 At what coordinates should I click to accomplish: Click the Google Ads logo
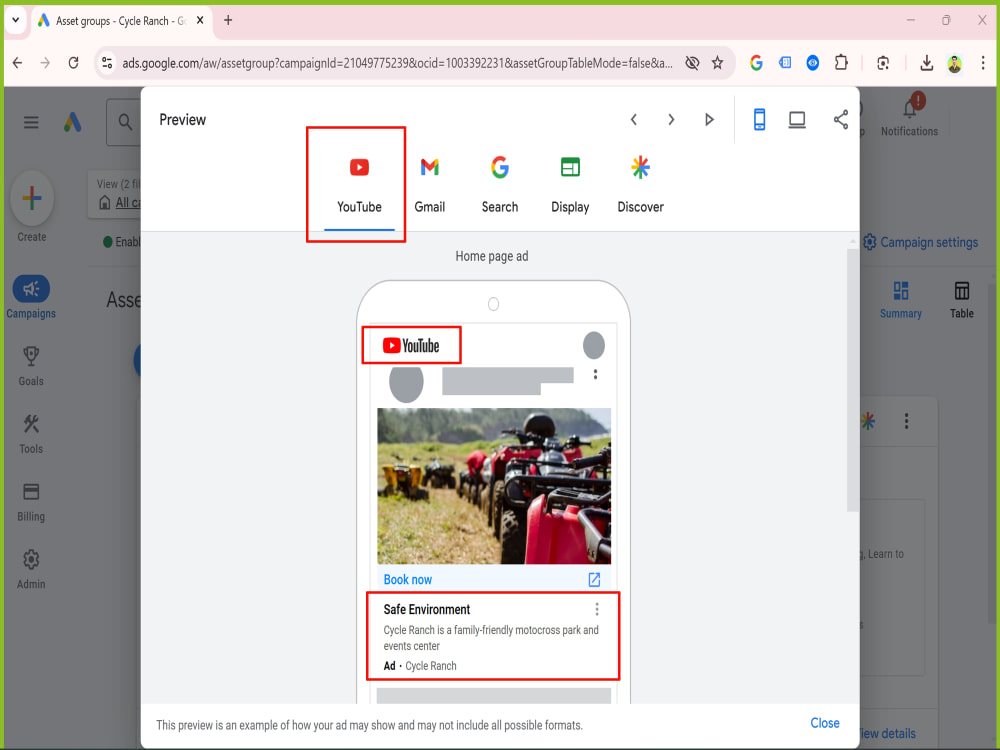[x=72, y=122]
